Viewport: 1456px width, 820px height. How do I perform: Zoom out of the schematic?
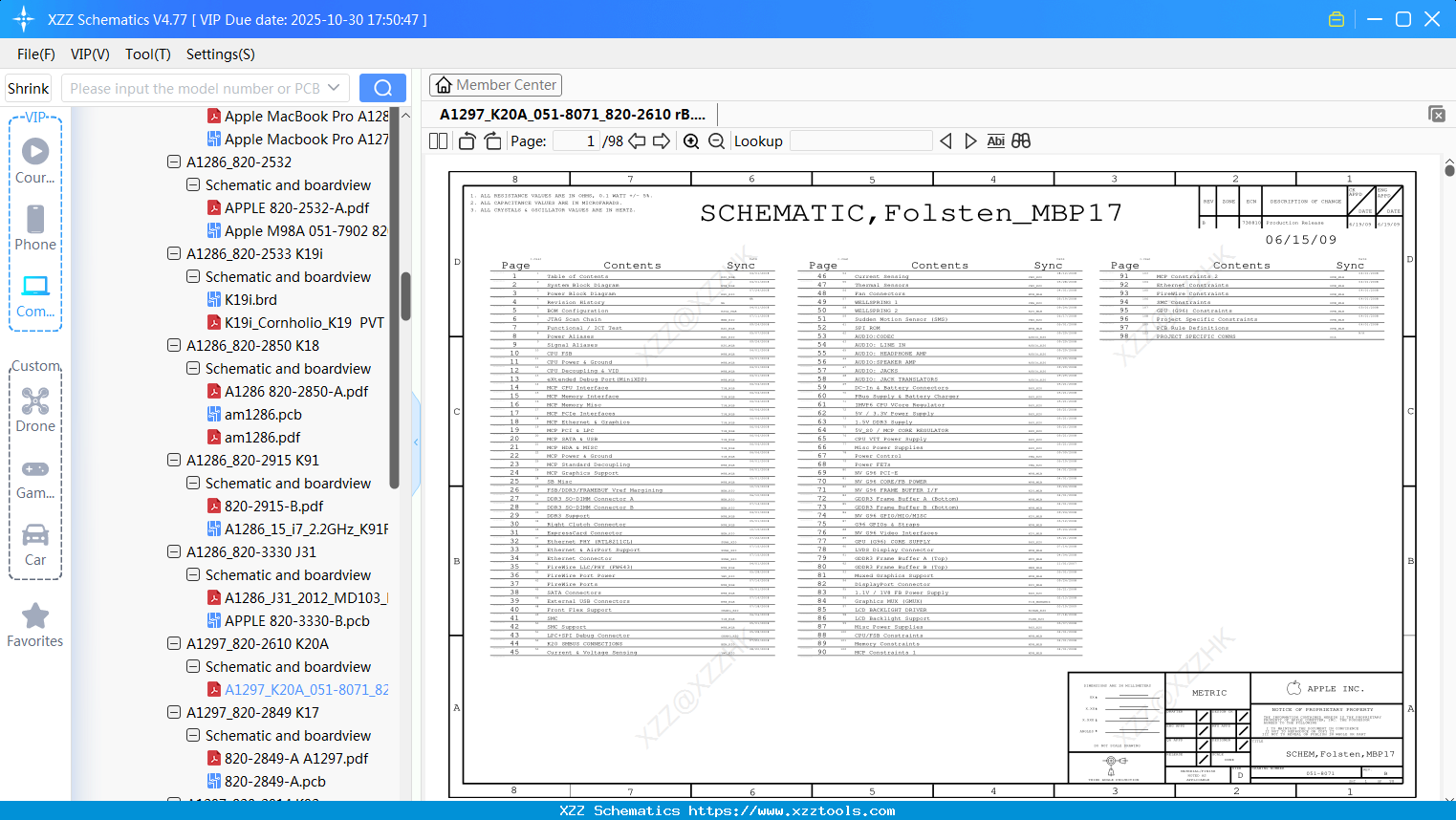[716, 141]
